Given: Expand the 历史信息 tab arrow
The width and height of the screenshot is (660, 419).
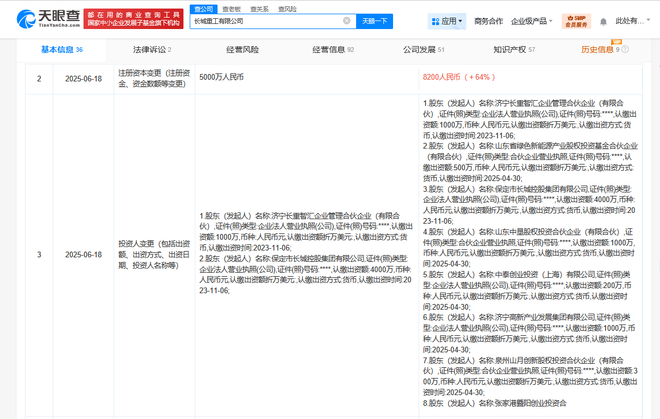Looking at the screenshot, I should pos(624,49).
